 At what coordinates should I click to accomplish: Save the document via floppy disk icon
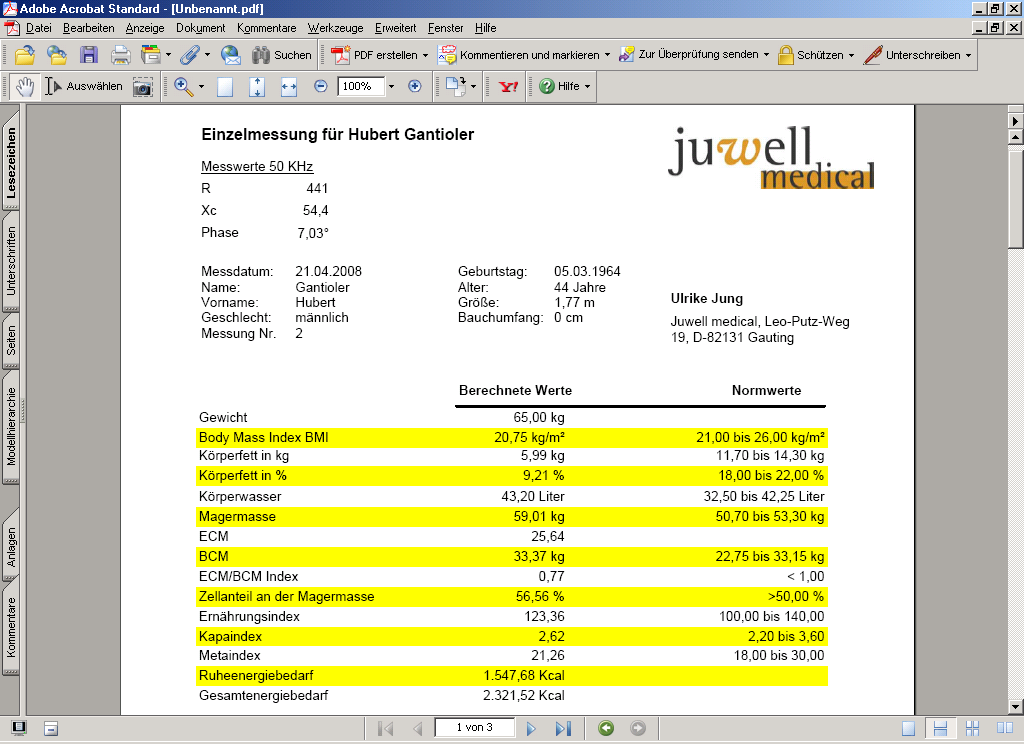[89, 55]
